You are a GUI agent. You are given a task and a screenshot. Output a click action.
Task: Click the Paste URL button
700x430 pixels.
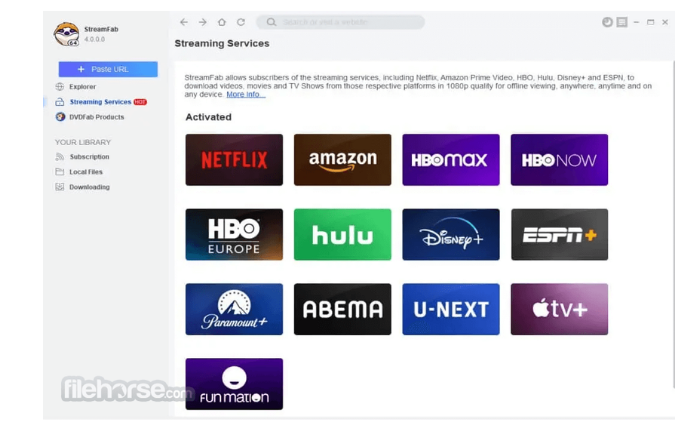pos(108,69)
